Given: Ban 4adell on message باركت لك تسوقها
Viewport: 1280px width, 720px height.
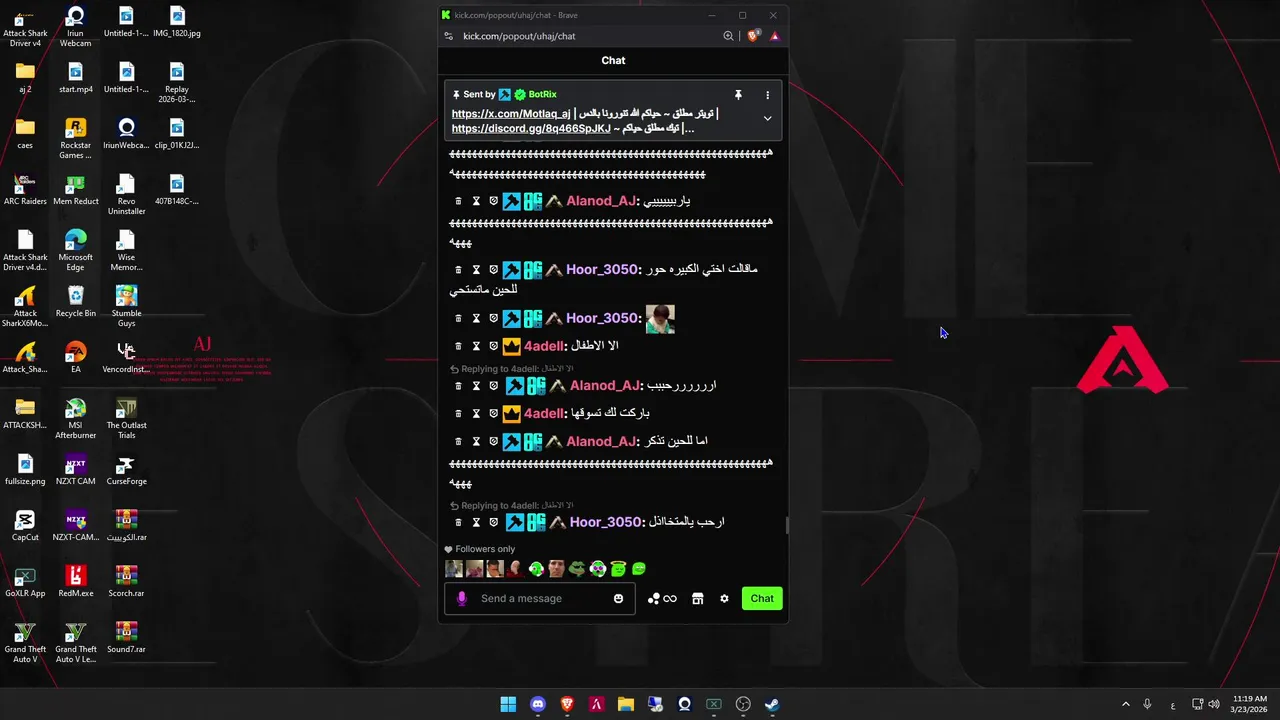Looking at the screenshot, I should pos(493,413).
